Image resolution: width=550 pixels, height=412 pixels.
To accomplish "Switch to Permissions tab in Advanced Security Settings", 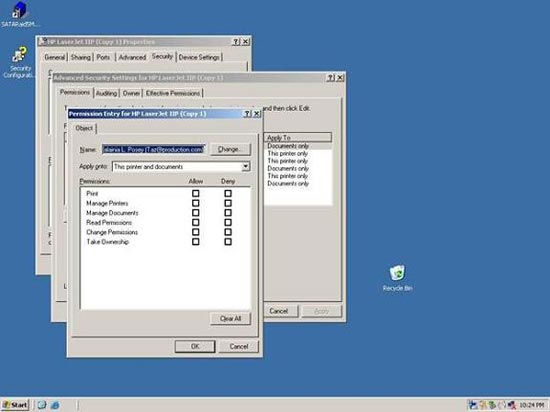I will 75,92.
